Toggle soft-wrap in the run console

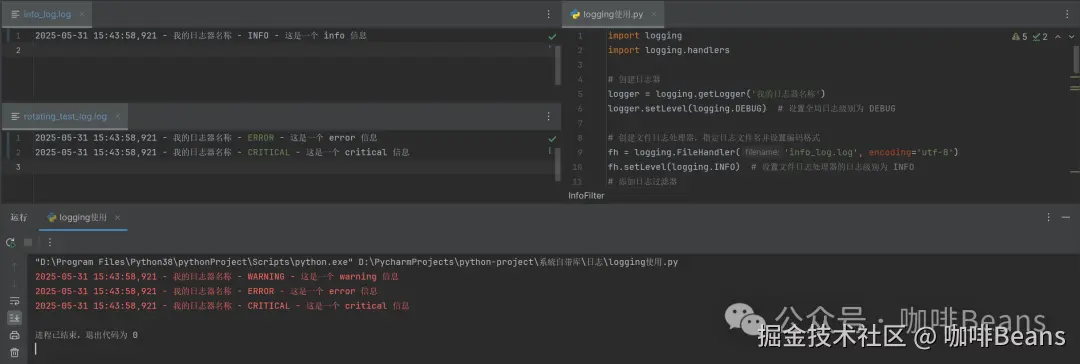[14, 301]
